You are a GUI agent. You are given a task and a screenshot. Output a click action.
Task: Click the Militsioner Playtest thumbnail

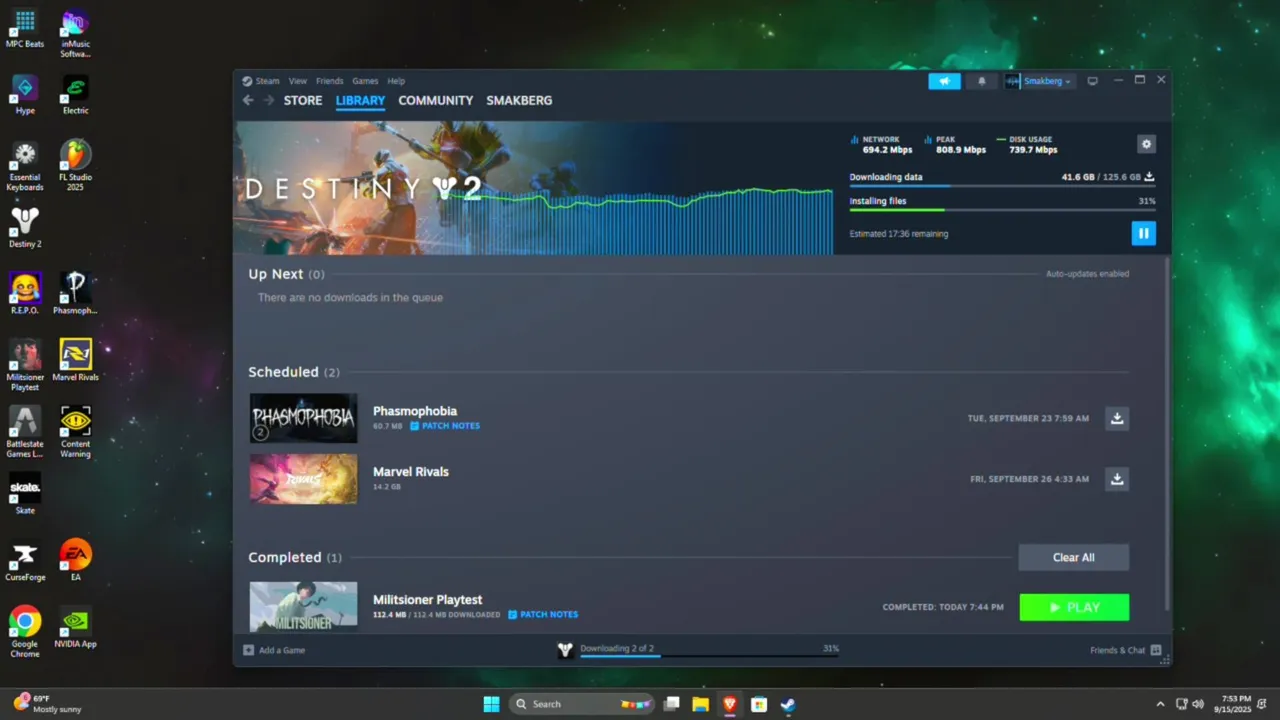tap(303, 606)
